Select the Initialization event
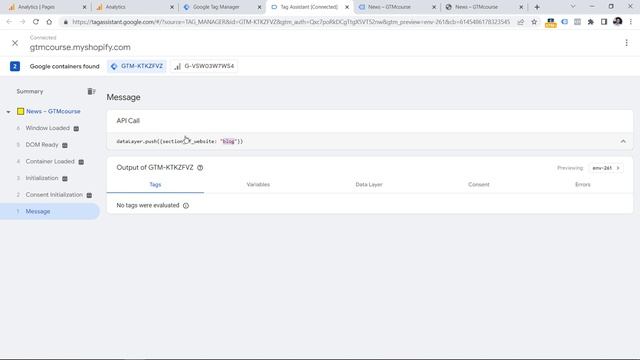This screenshot has height=360, width=640. (x=42, y=178)
